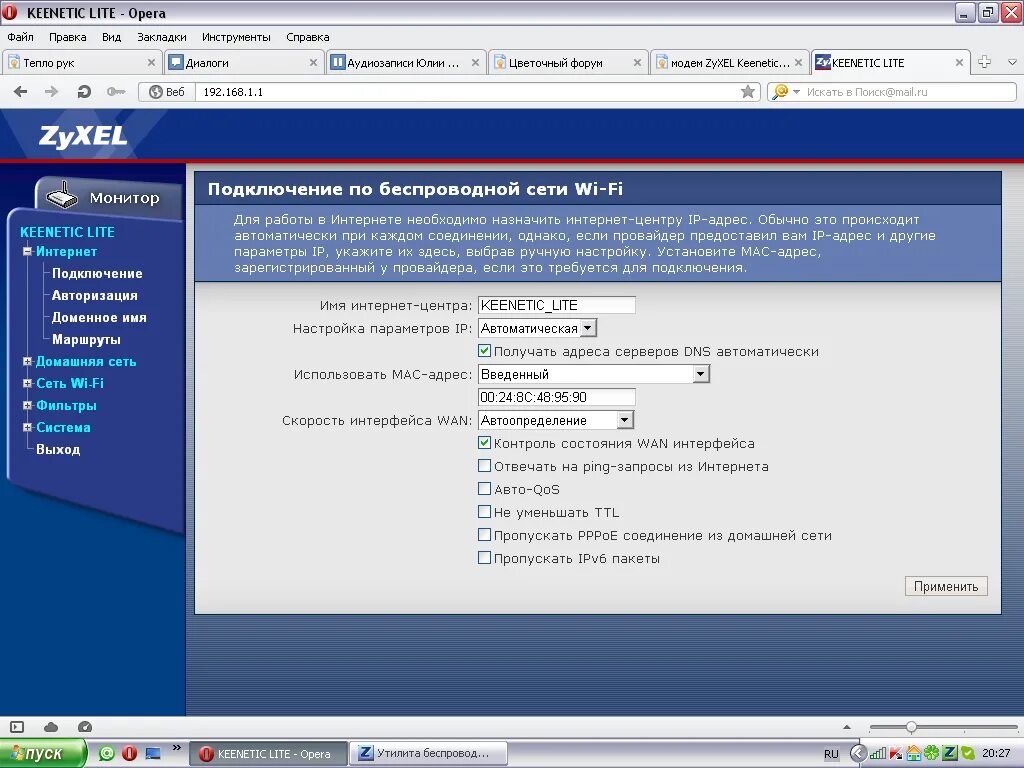Click the MAC address input field

click(556, 397)
